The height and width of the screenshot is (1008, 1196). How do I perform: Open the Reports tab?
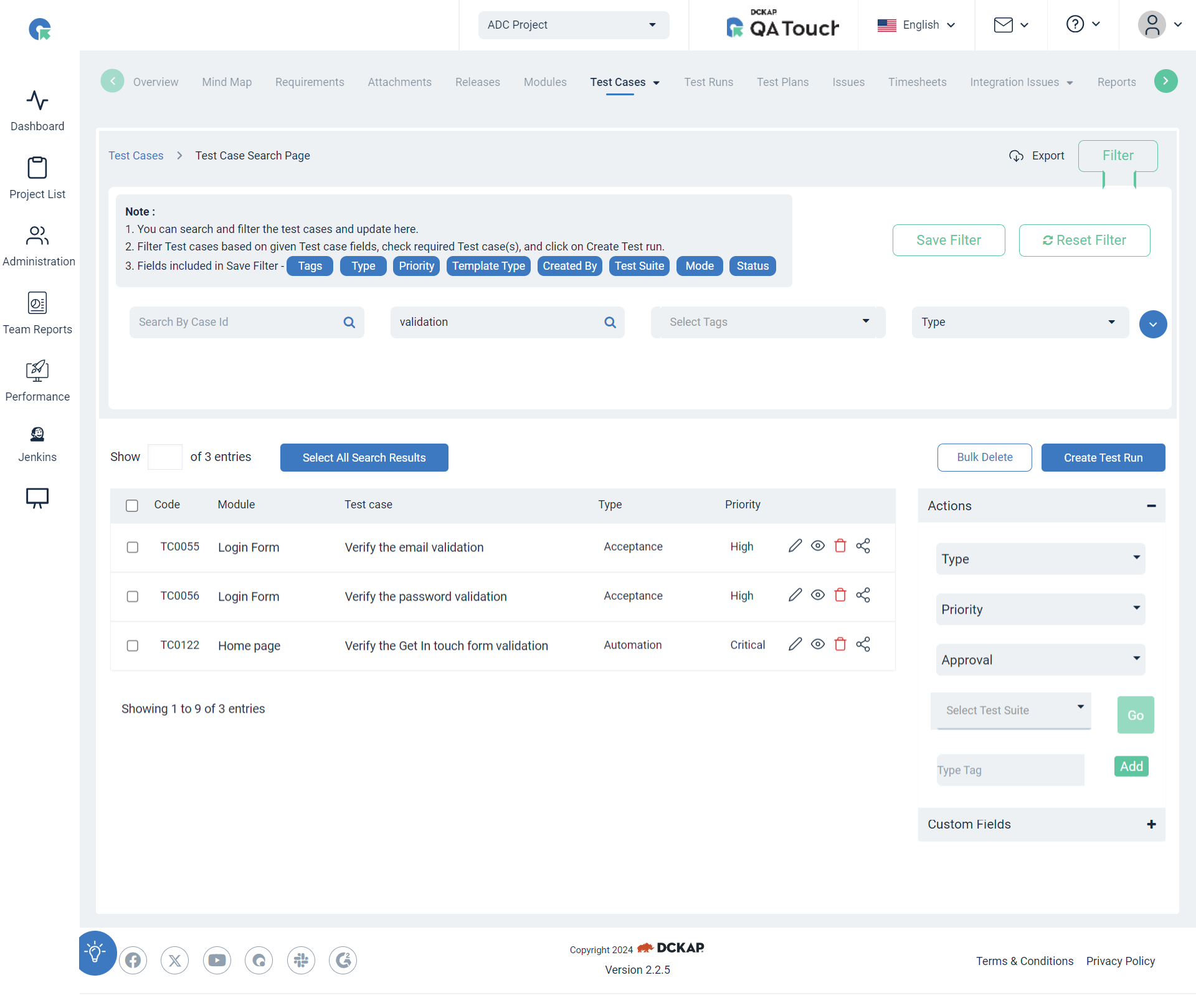(1116, 82)
